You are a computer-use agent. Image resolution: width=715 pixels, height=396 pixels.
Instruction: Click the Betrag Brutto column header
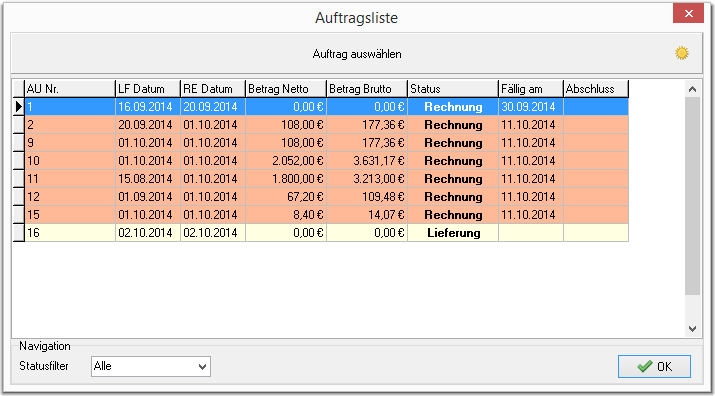367,89
